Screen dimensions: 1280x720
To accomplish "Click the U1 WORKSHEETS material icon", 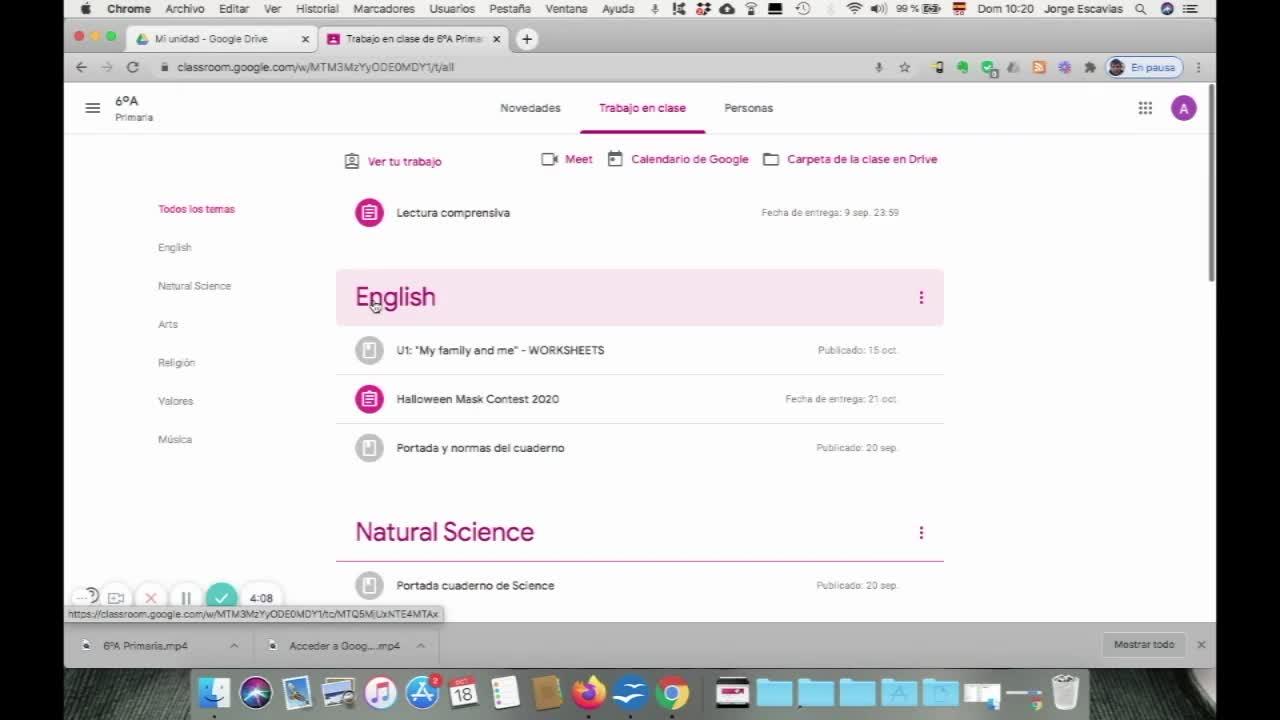I will [369, 350].
